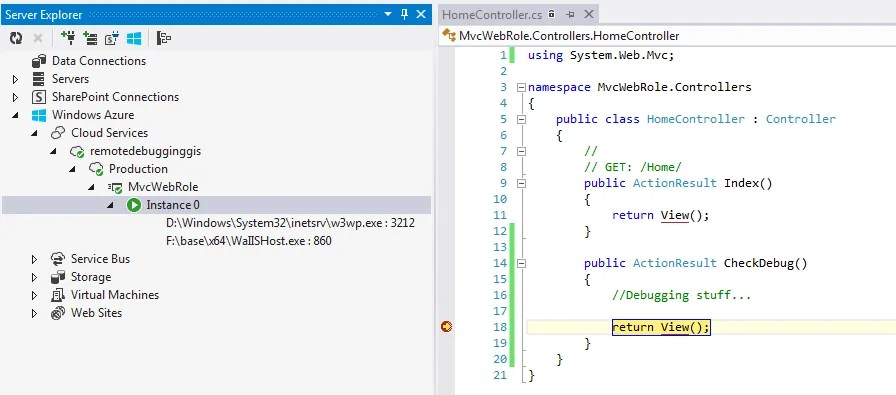
Task: Click the 'Controller' base class name
Action: pyautogui.click(x=801, y=119)
